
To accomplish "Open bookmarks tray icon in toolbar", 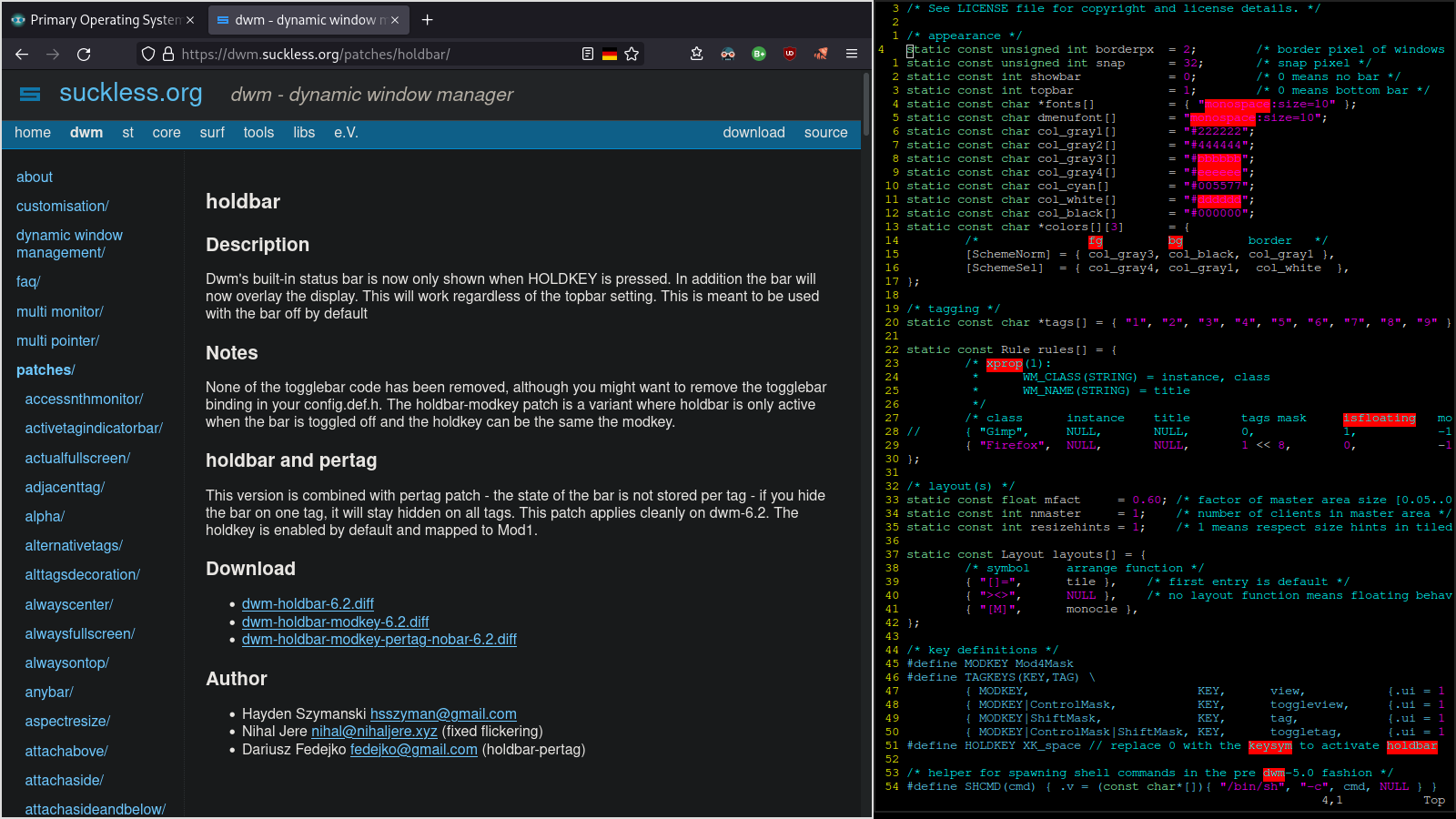I will (697, 55).
